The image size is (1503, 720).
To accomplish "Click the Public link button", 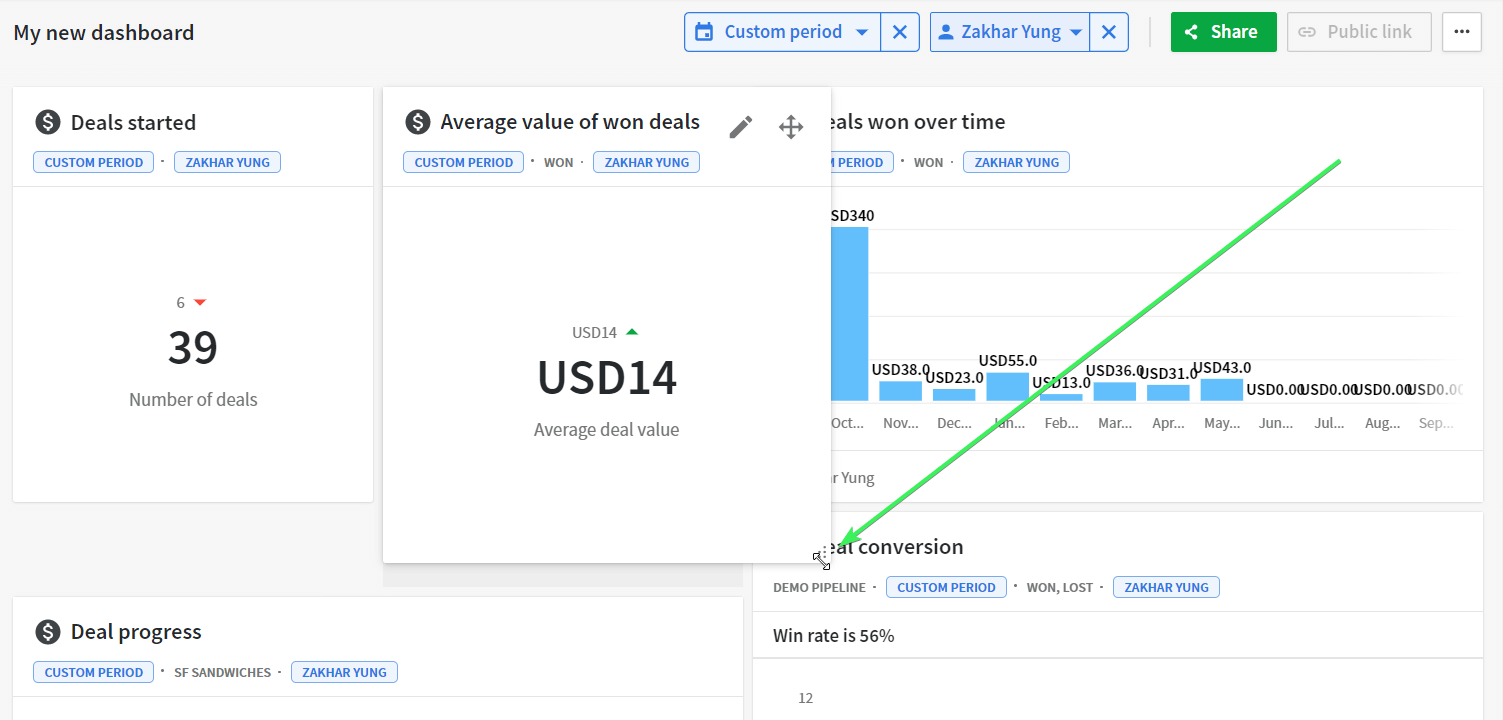I will pos(1359,32).
